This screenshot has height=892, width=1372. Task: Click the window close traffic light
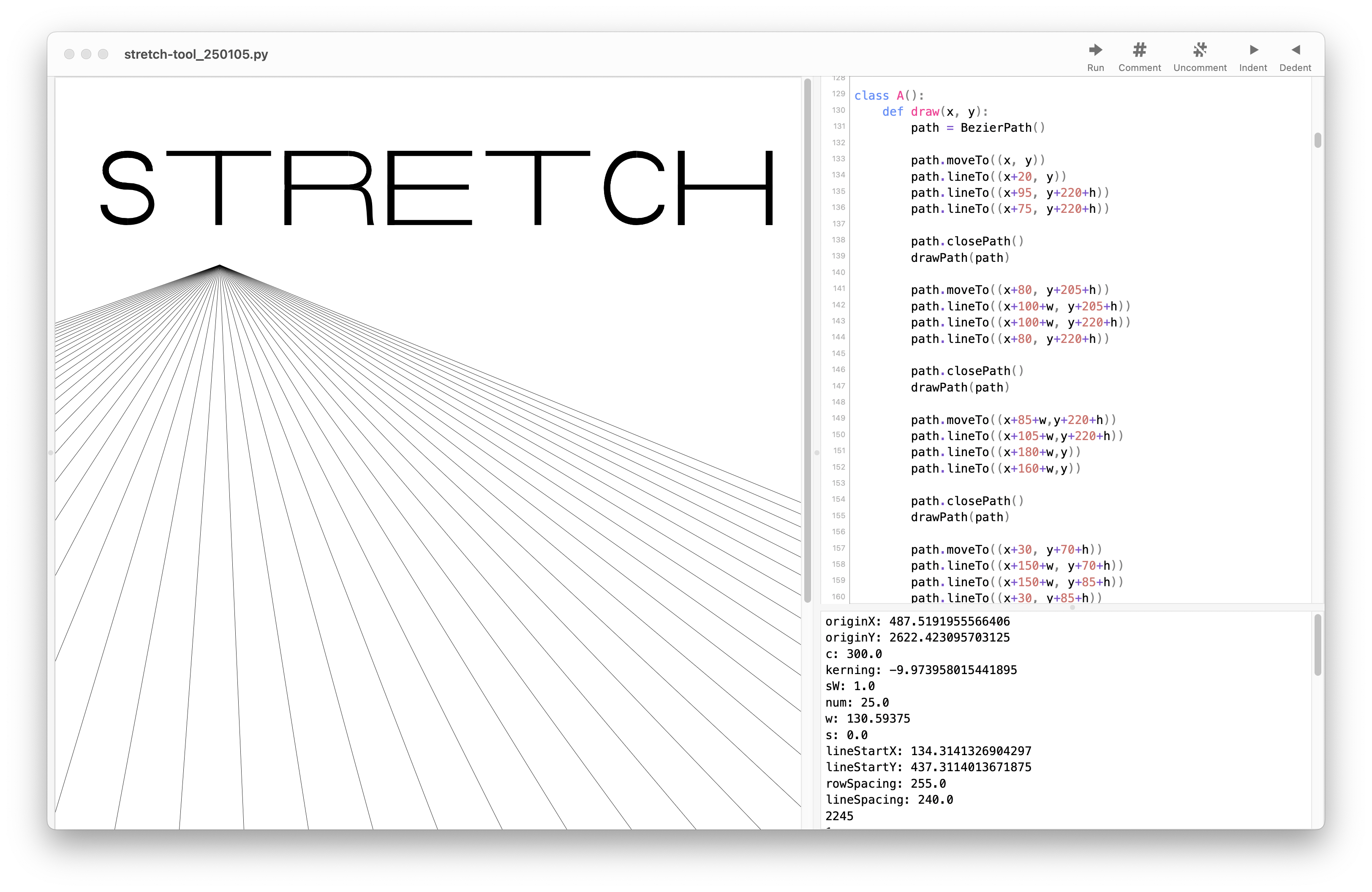(x=69, y=54)
